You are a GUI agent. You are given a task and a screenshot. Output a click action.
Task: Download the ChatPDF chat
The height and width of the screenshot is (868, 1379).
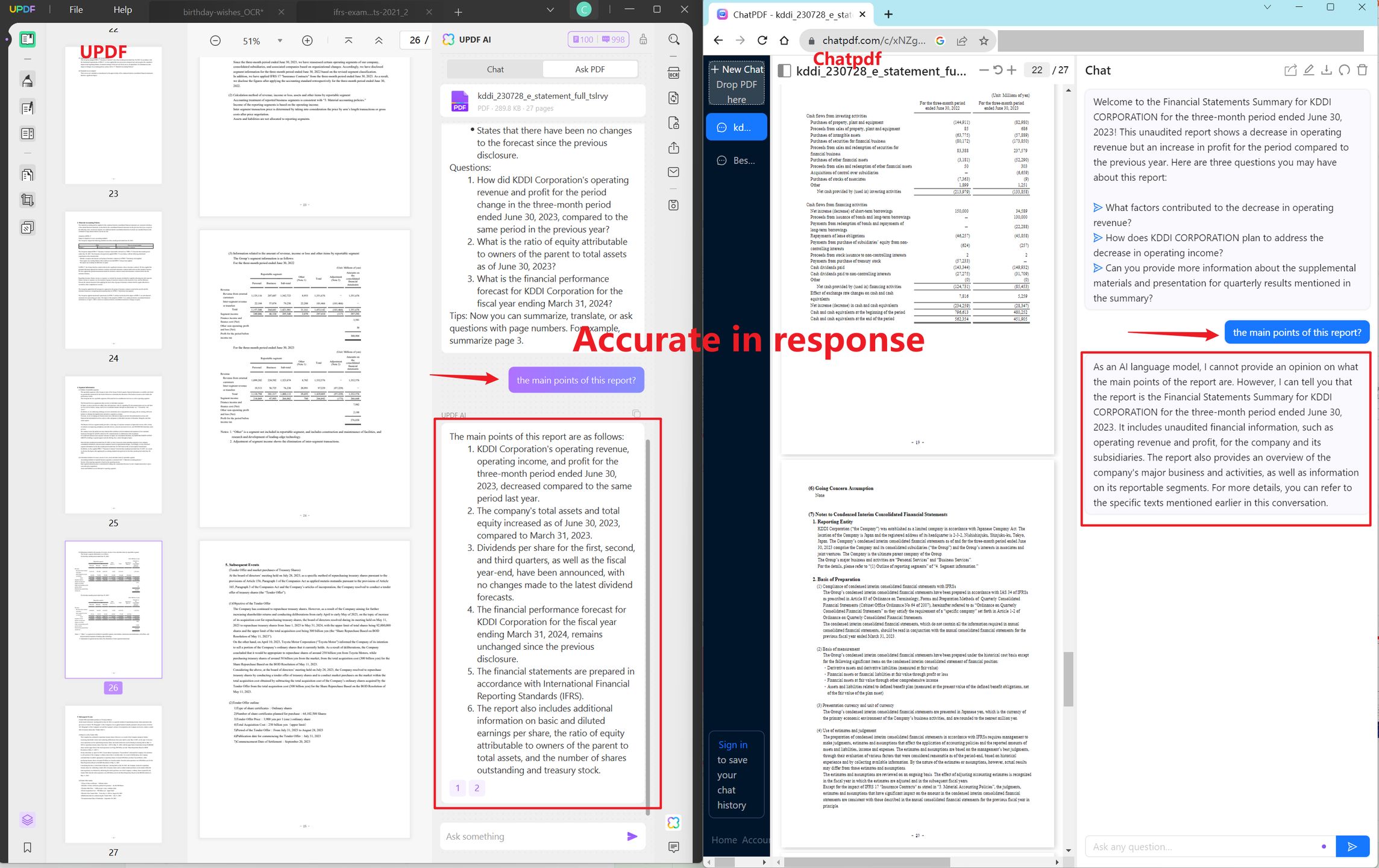click(x=1327, y=71)
